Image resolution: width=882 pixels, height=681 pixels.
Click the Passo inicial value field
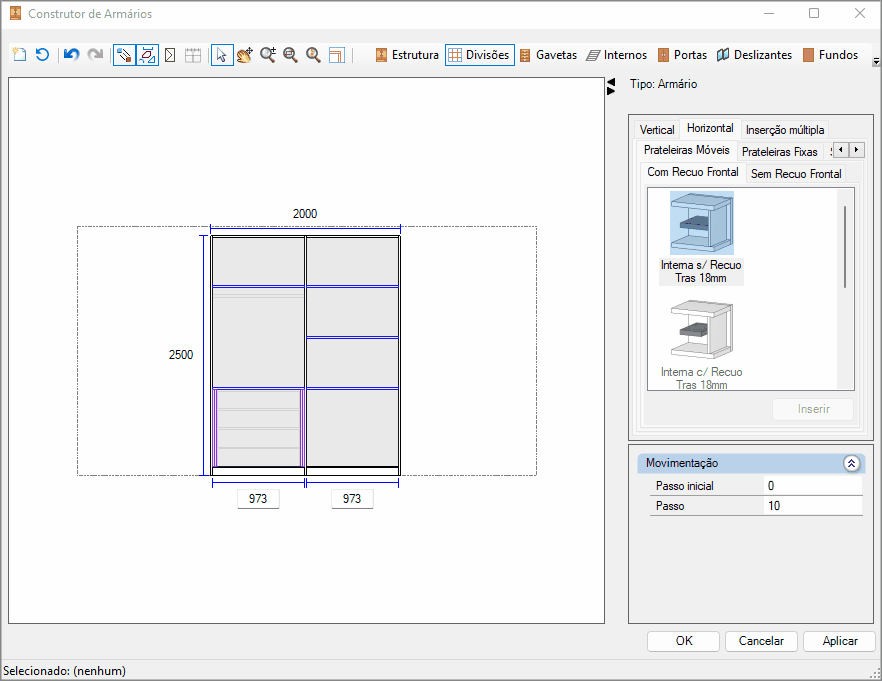pyautogui.click(x=813, y=486)
